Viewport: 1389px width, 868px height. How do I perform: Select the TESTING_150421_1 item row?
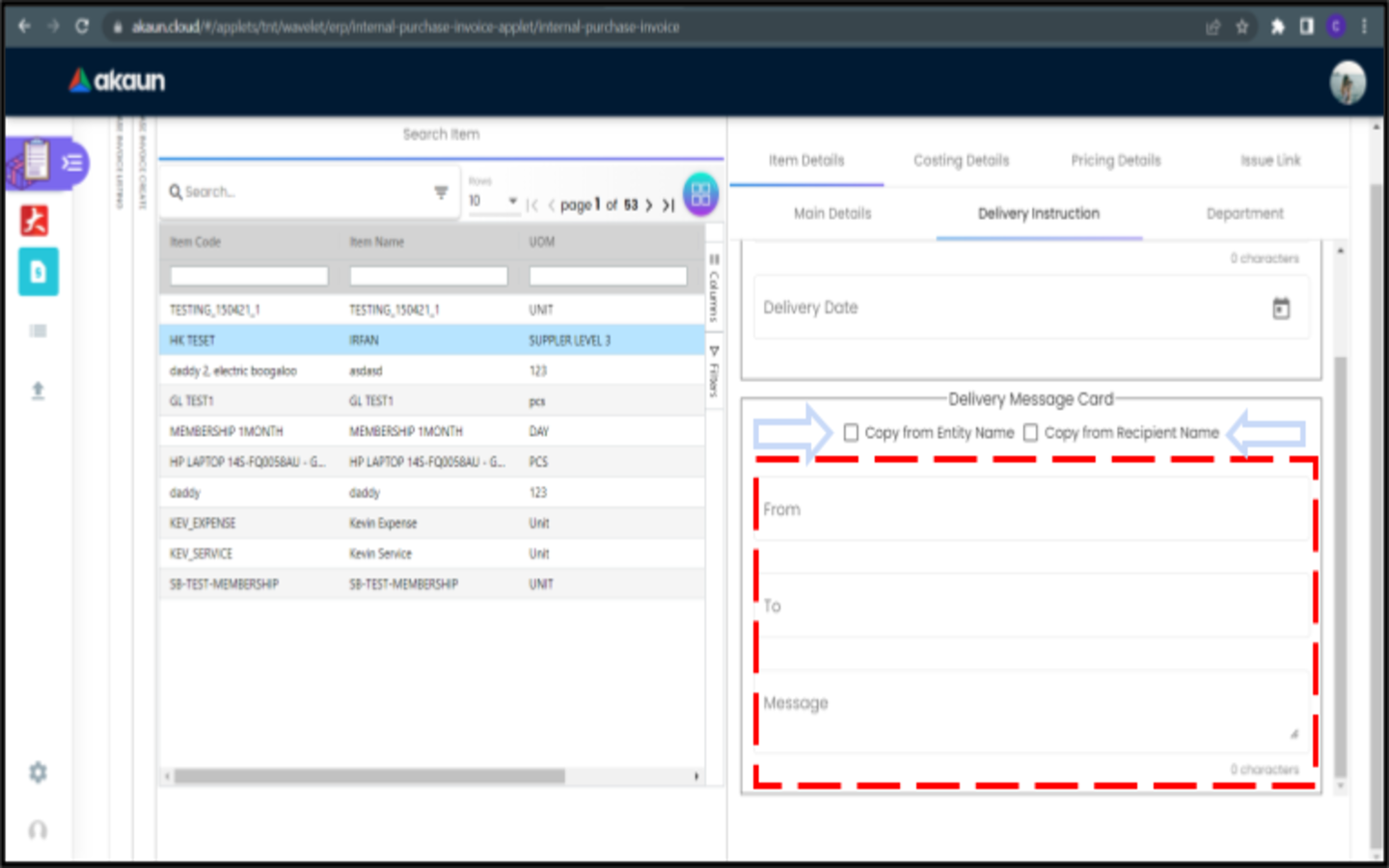pyautogui.click(x=432, y=310)
